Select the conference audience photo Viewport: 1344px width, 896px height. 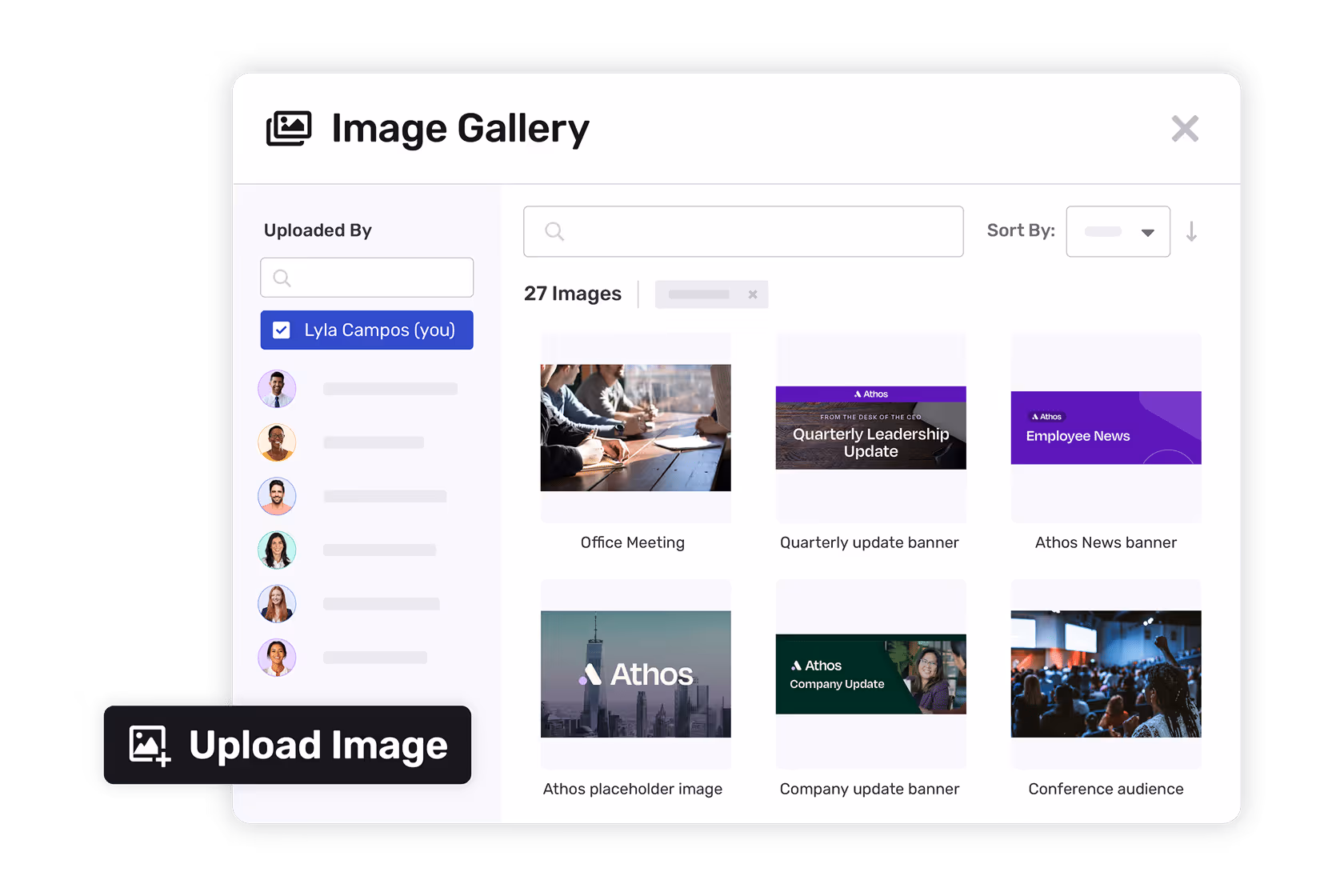coord(1106,674)
